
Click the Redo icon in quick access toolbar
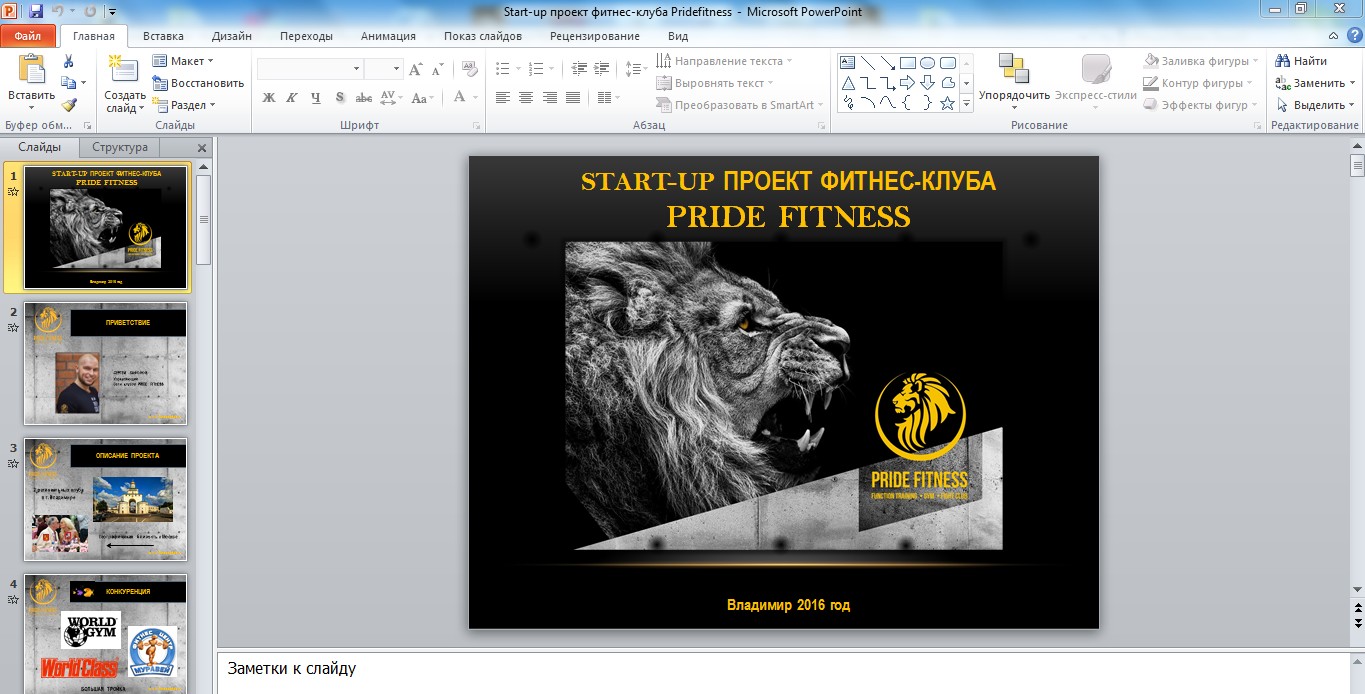pos(88,11)
